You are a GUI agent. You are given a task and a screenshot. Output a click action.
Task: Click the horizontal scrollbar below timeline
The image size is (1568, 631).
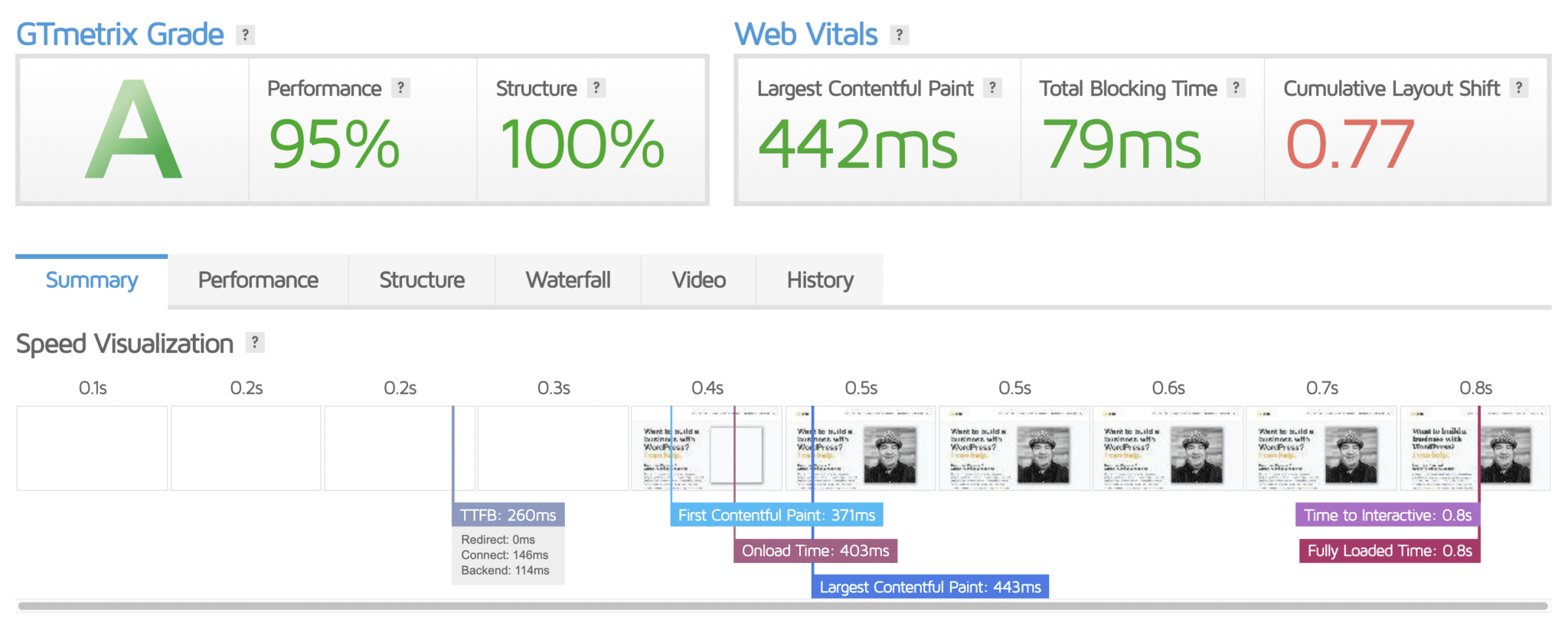point(782,606)
